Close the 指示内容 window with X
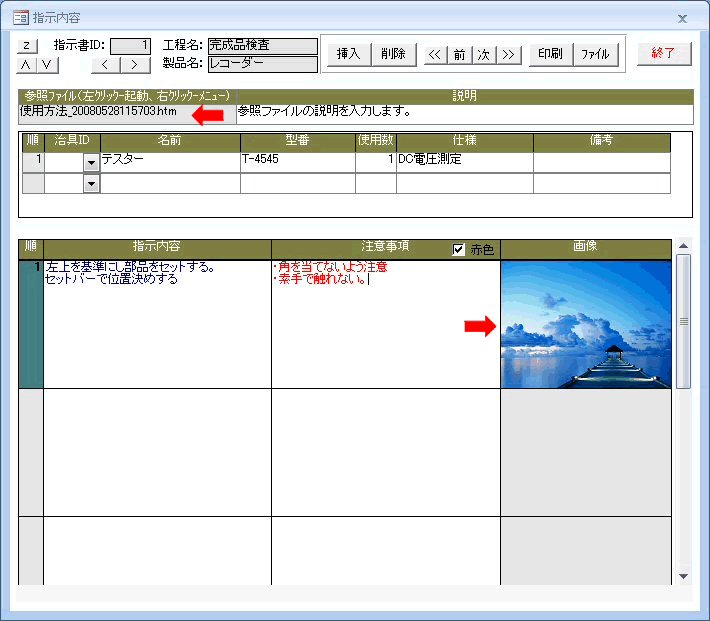The width and height of the screenshot is (710, 621). (682, 19)
